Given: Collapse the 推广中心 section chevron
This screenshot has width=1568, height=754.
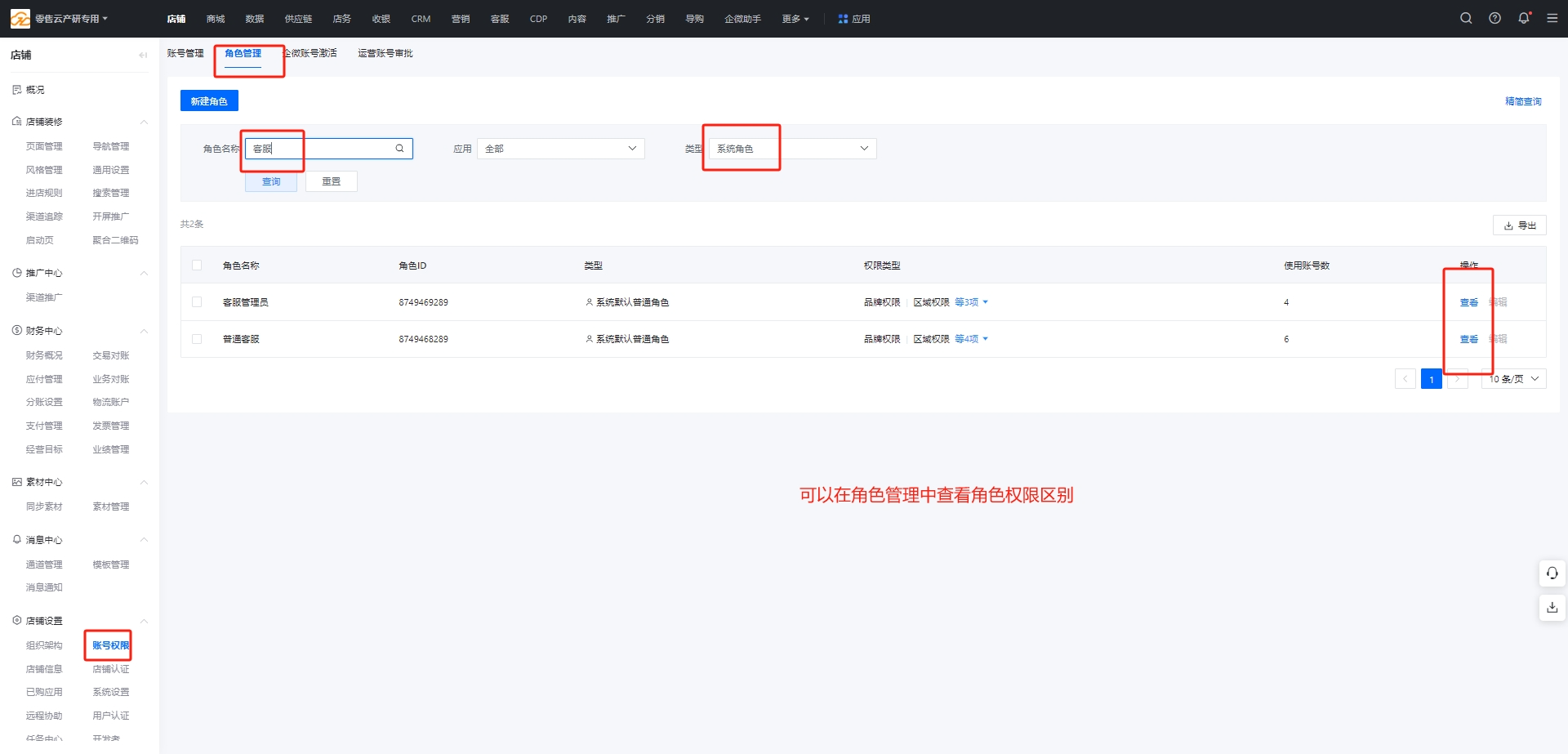Looking at the screenshot, I should (x=144, y=273).
